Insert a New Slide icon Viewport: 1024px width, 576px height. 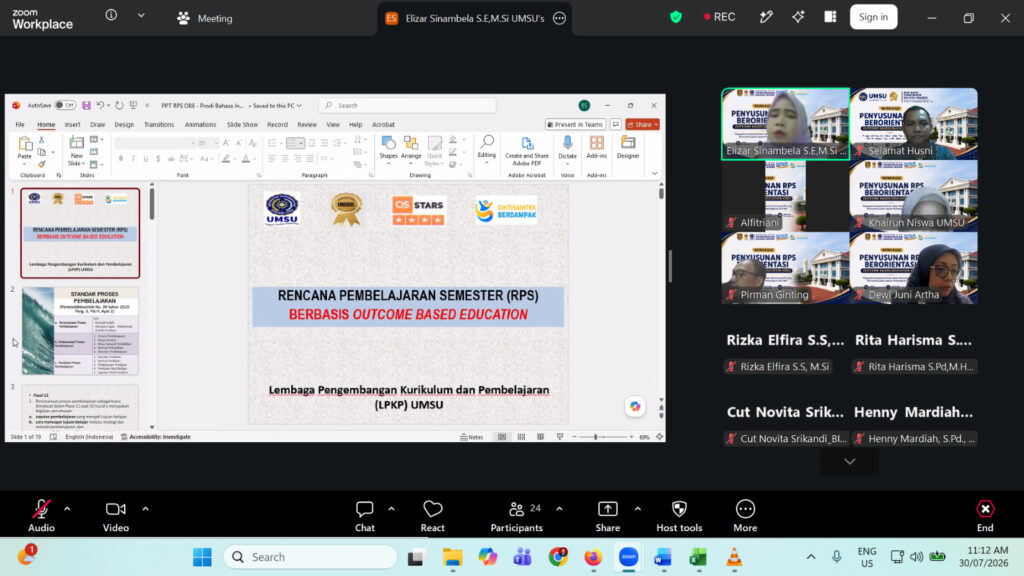76,143
